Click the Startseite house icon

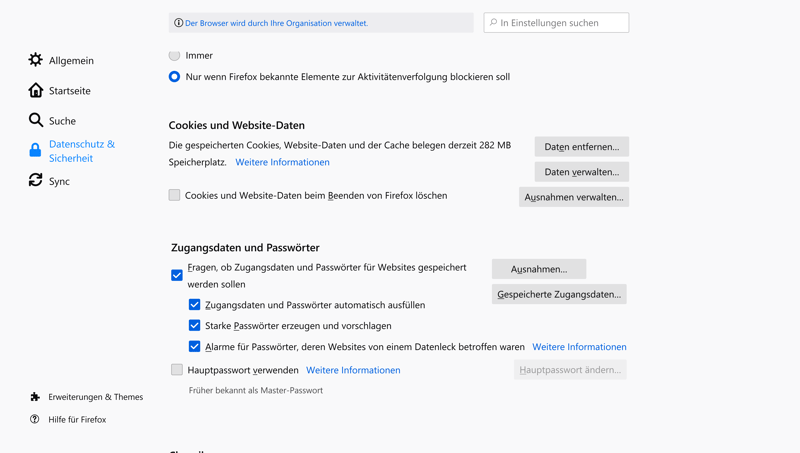tap(36, 90)
